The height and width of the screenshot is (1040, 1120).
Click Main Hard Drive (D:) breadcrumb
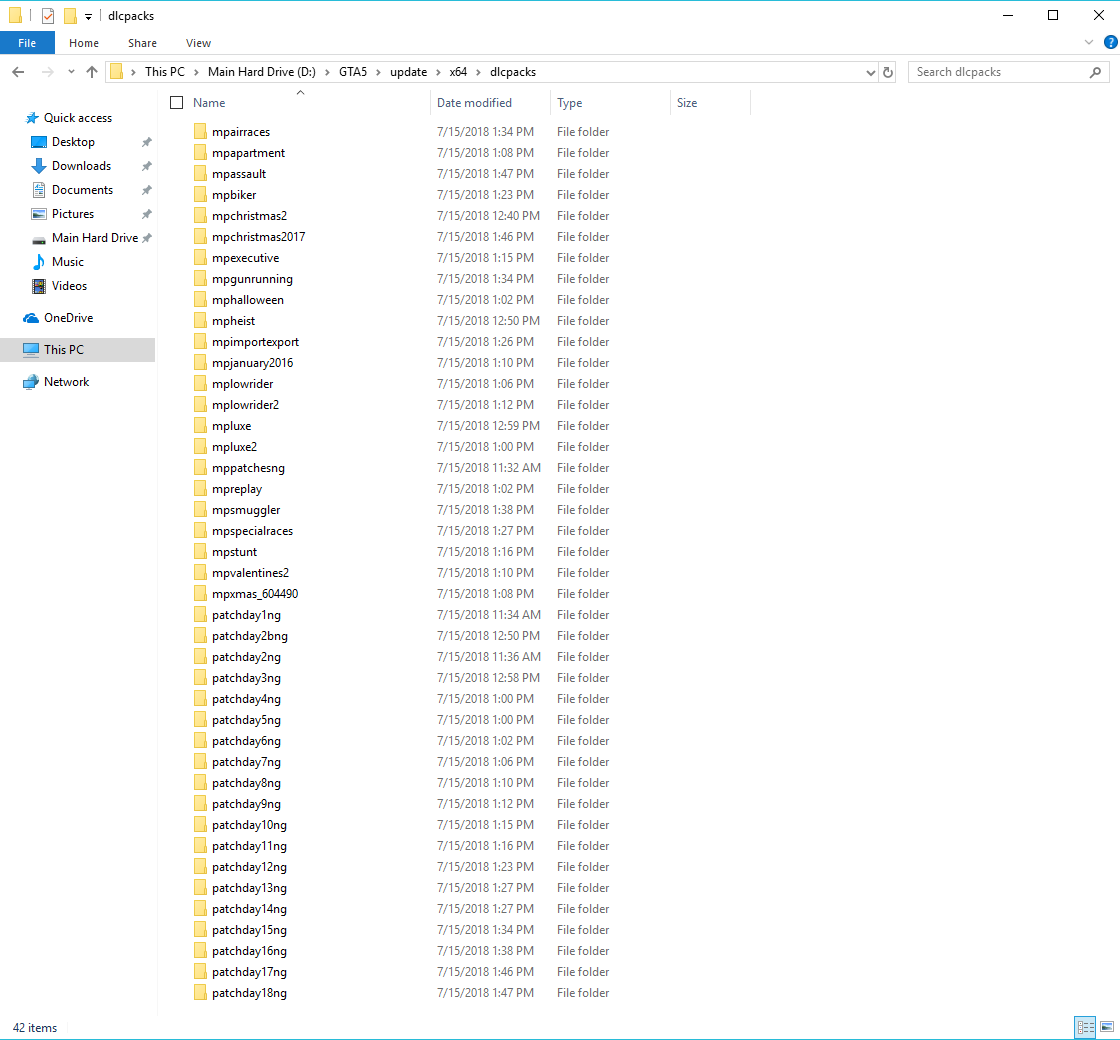click(x=261, y=72)
